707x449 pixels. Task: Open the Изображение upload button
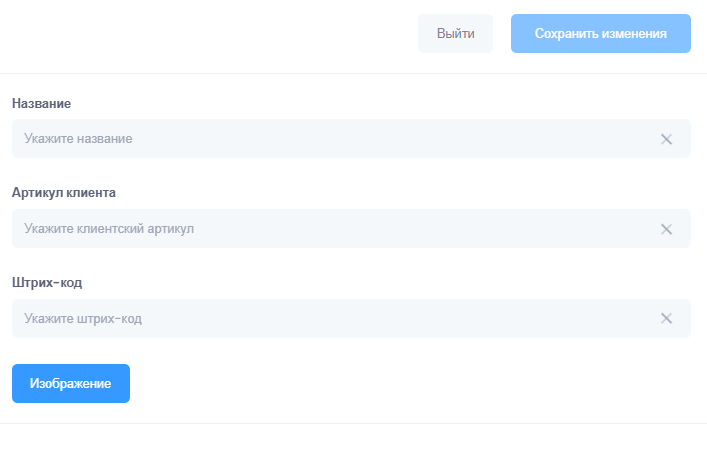(x=71, y=383)
